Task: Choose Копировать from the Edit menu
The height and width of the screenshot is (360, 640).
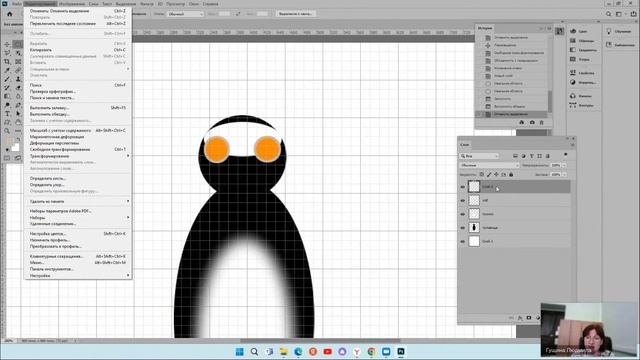Action: point(78,50)
